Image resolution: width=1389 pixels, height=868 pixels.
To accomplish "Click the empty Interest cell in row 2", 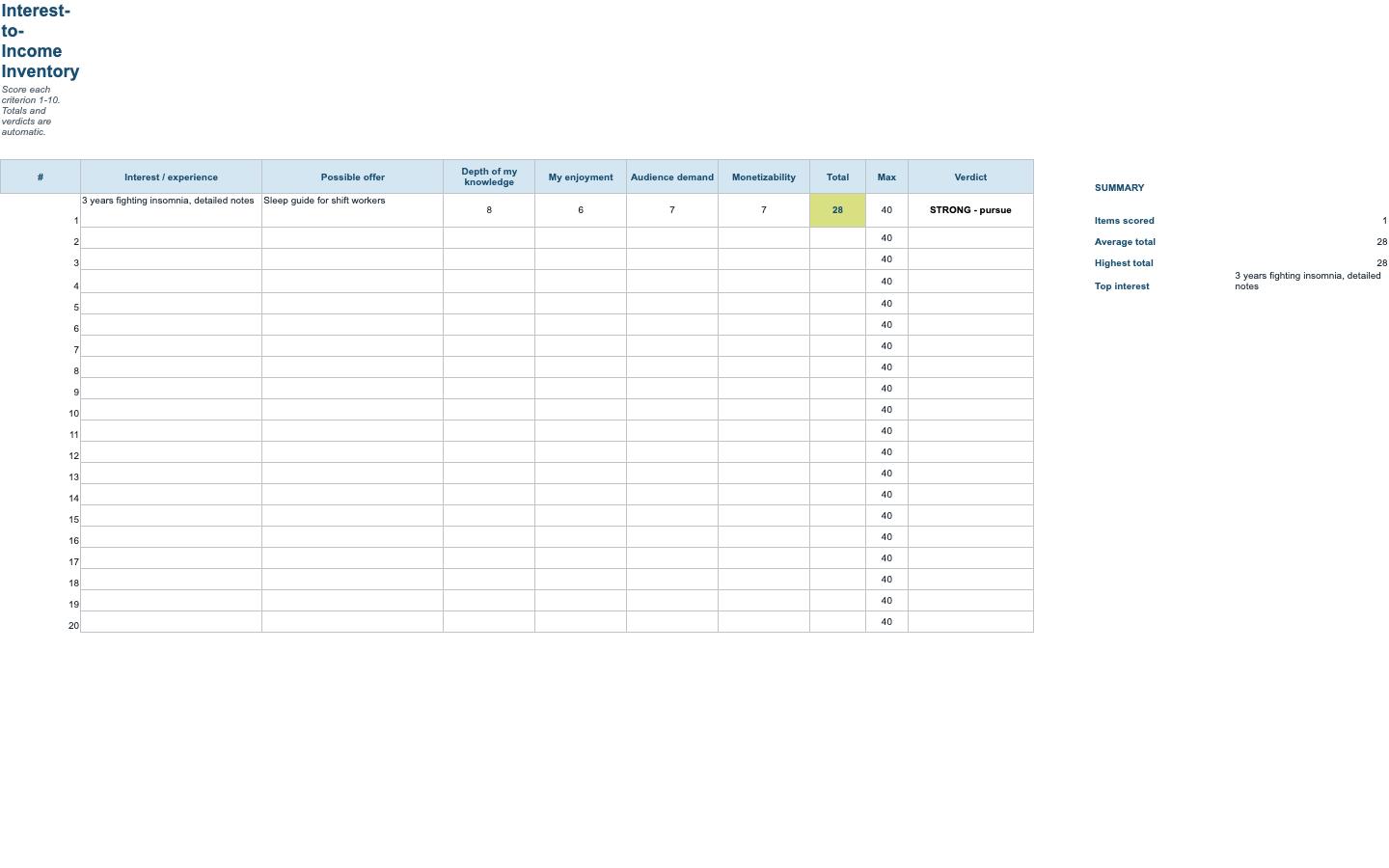I will tap(171, 238).
